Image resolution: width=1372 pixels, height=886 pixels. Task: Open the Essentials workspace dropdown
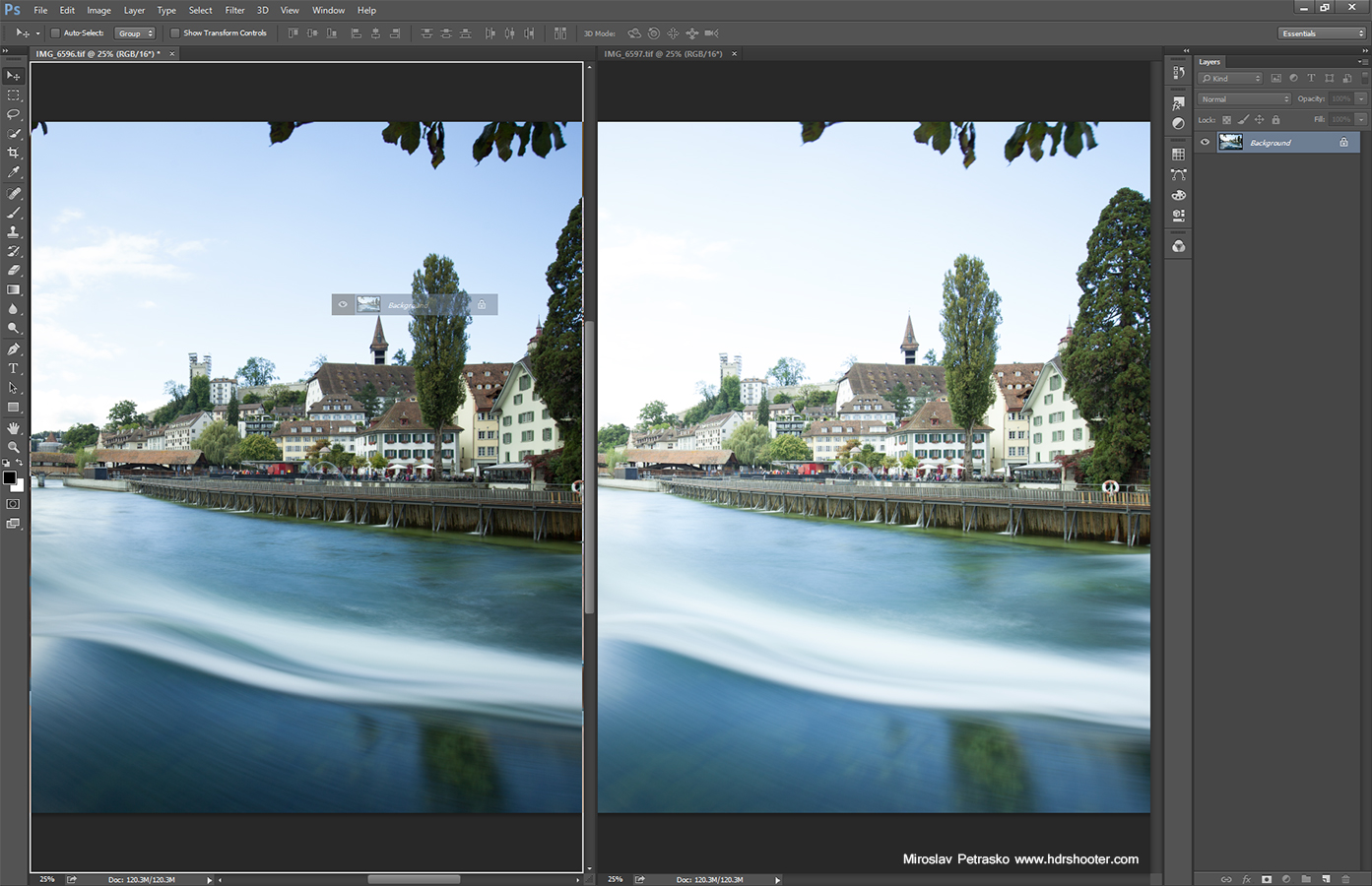point(1320,32)
